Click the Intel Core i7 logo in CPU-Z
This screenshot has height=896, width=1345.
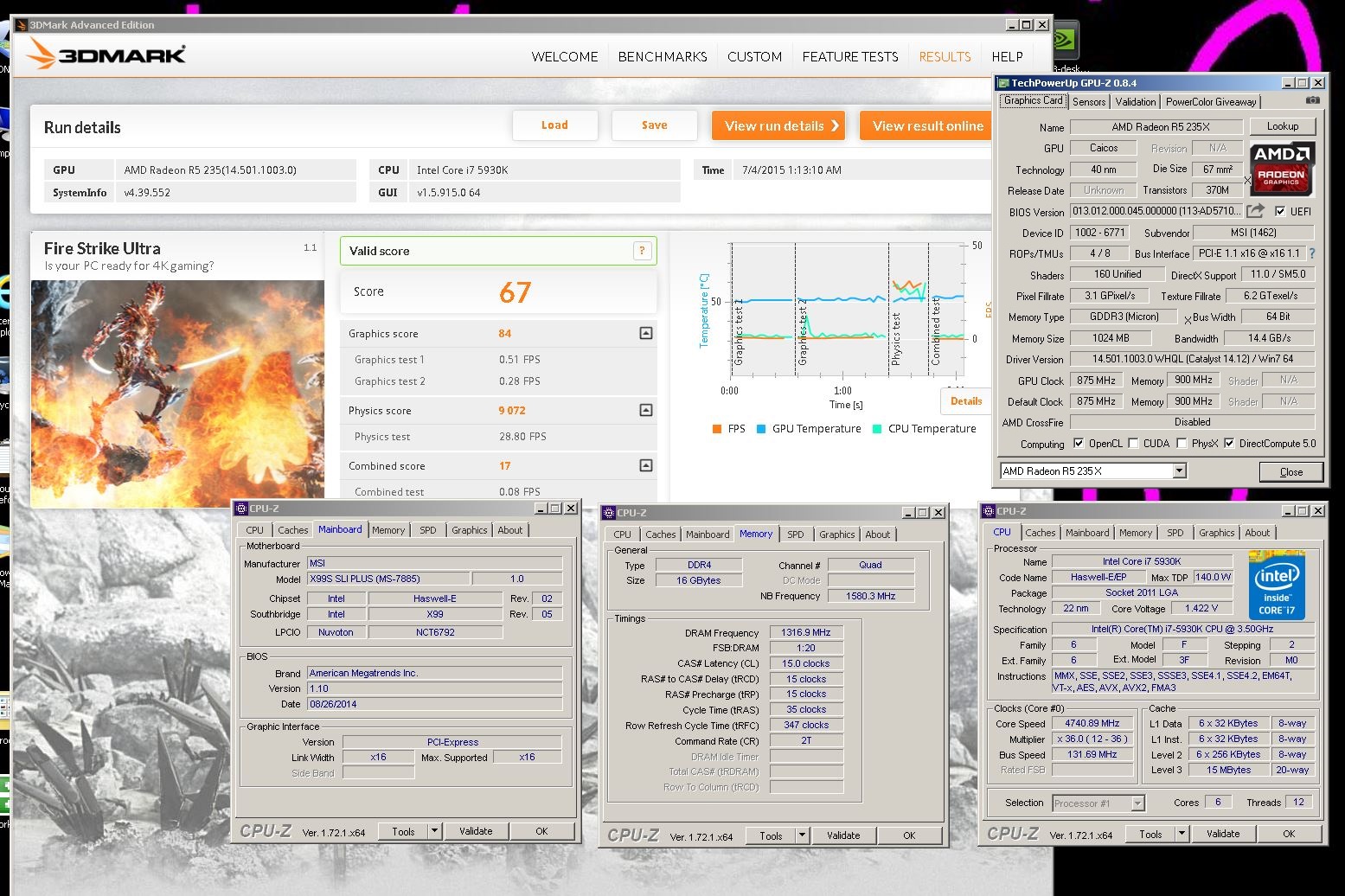1278,586
